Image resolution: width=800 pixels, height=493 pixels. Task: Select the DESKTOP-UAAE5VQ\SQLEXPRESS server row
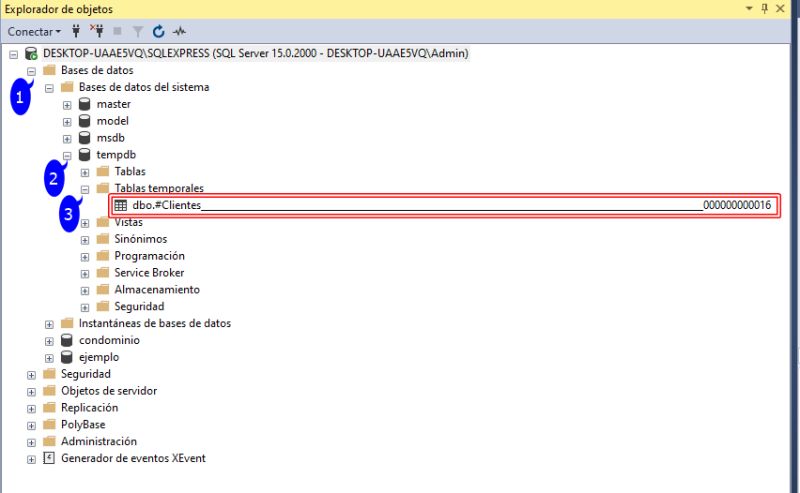256,54
